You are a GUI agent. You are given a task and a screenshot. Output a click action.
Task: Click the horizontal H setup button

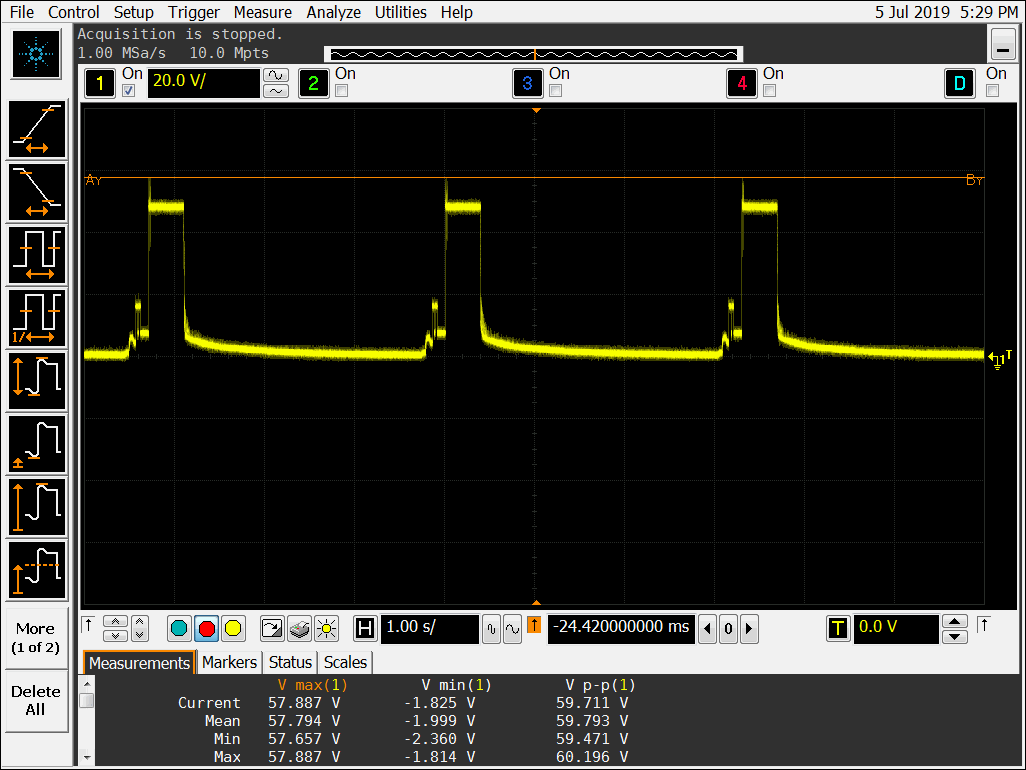365,629
